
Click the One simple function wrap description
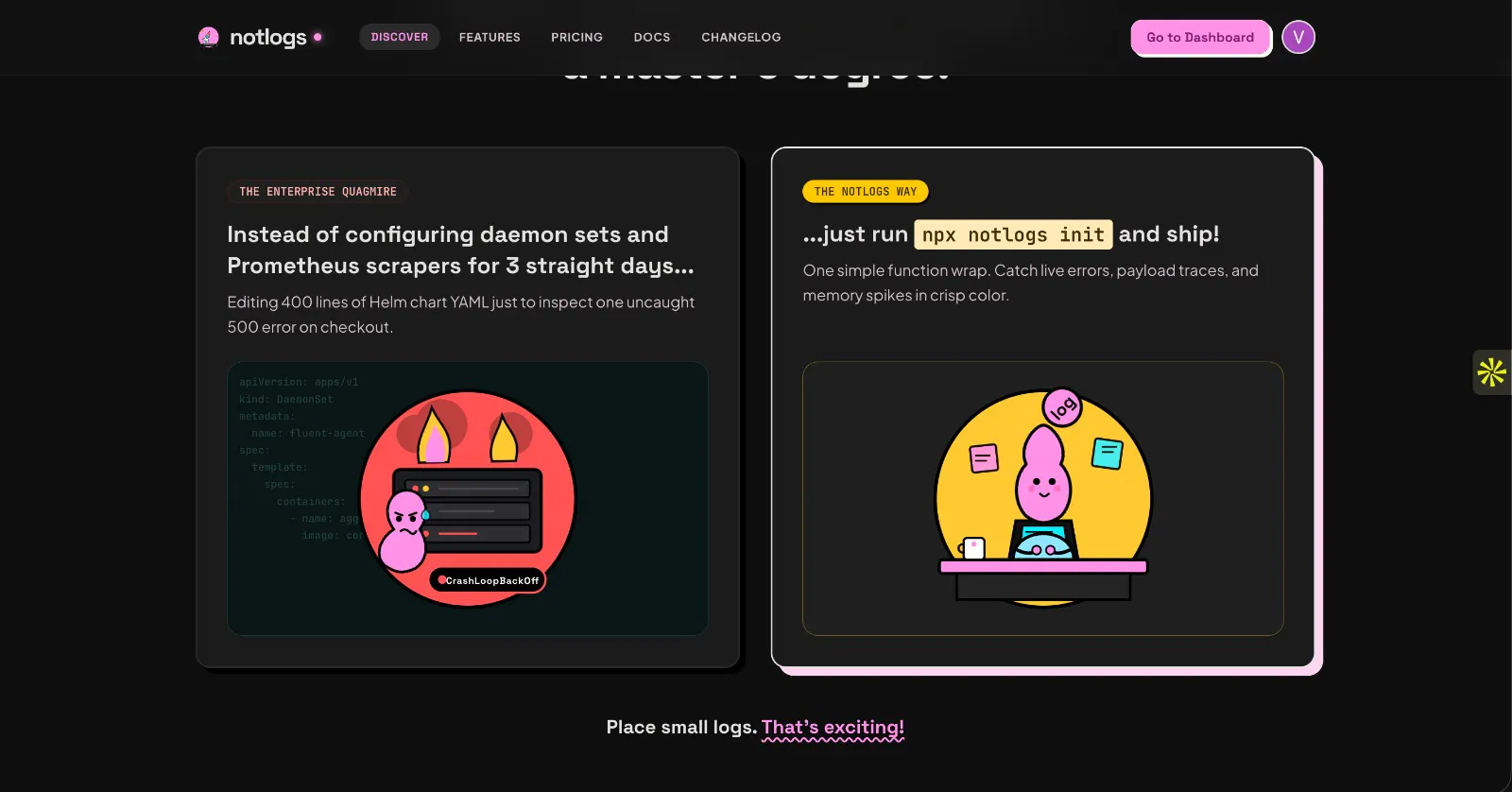[1031, 283]
